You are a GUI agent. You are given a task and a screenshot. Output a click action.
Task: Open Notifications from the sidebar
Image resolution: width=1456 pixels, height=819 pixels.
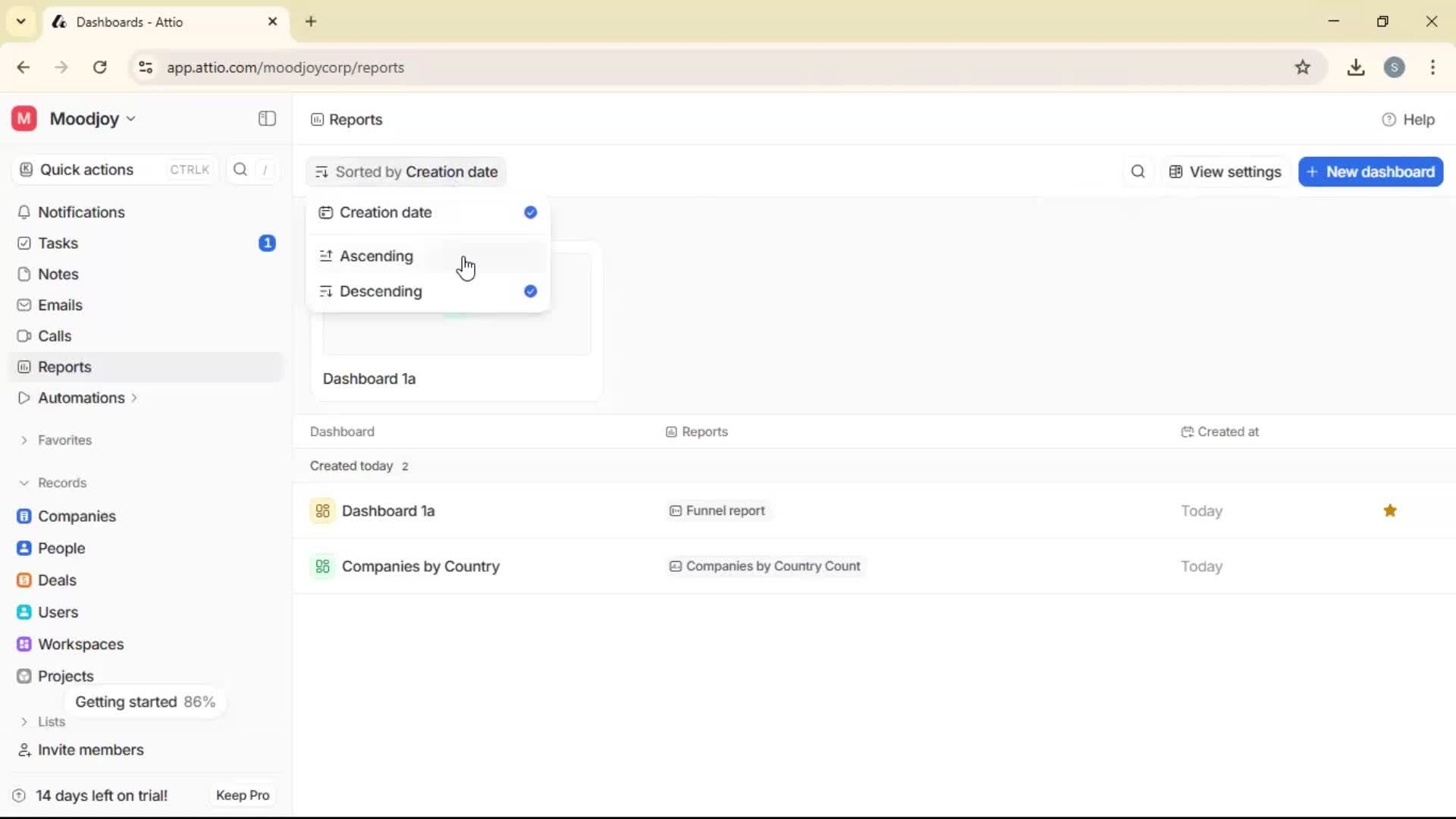click(x=82, y=212)
